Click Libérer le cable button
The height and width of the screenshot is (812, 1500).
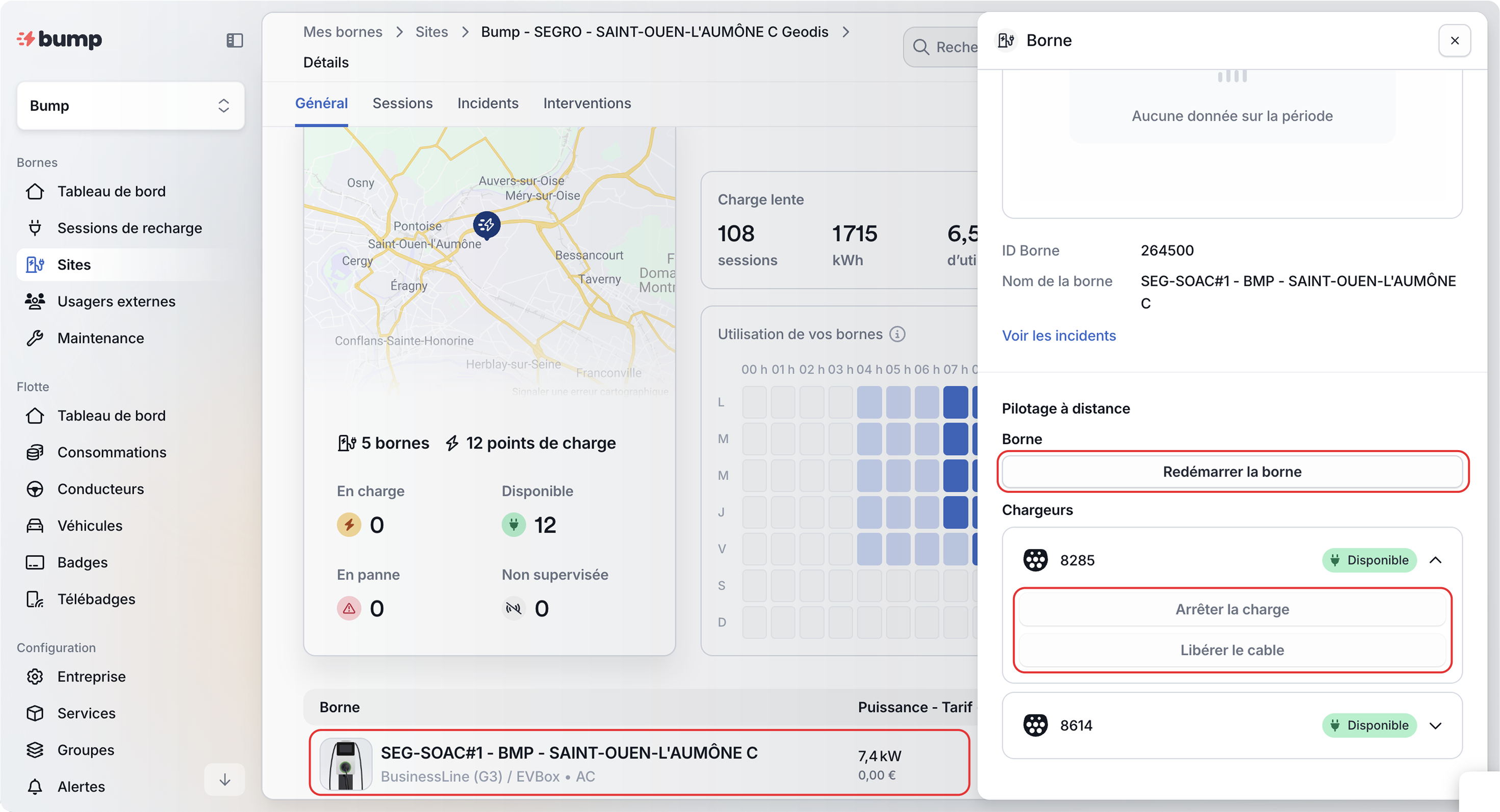(1232, 649)
